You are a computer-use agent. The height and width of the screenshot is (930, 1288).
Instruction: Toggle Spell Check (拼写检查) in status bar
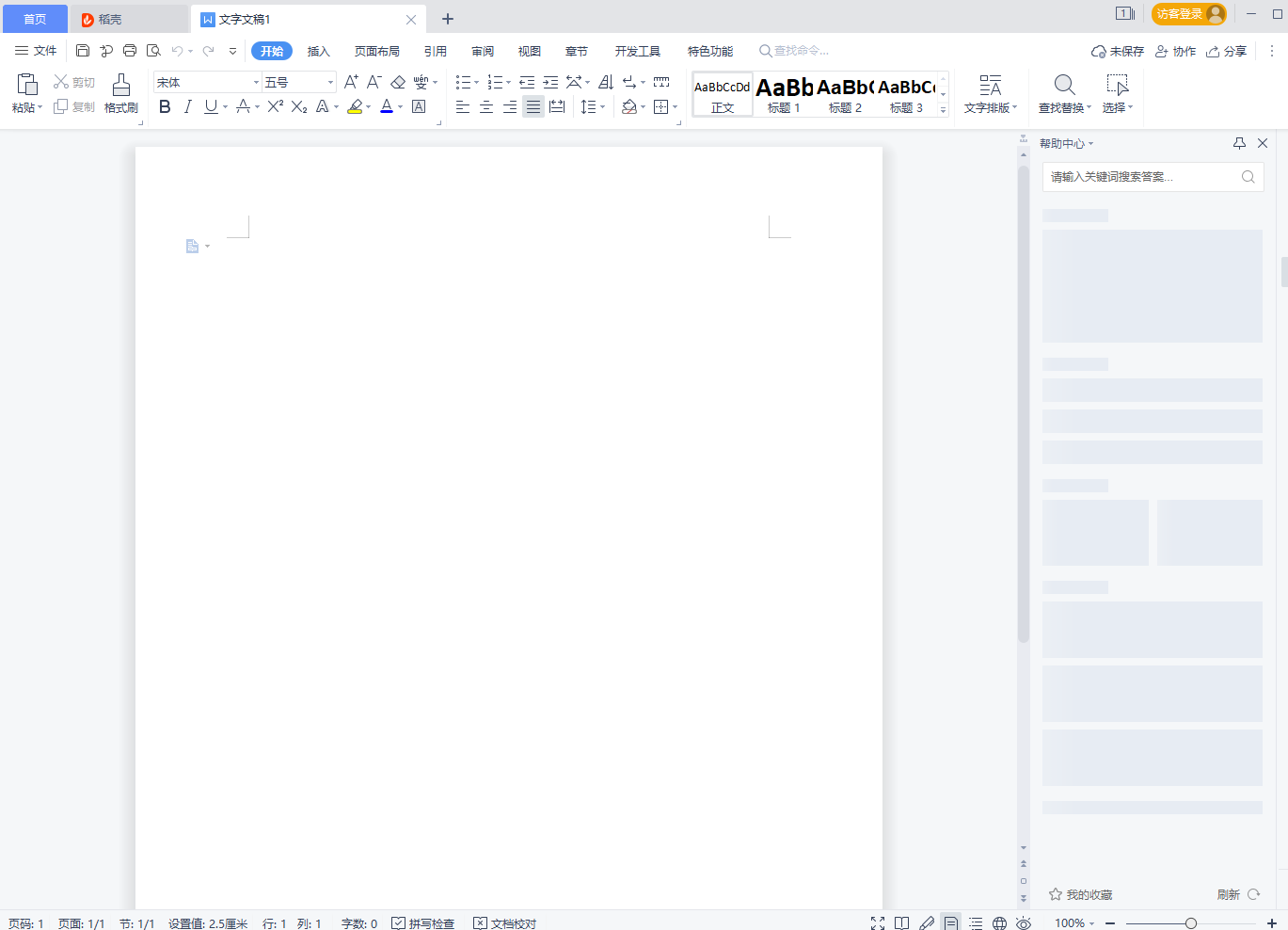(x=423, y=923)
